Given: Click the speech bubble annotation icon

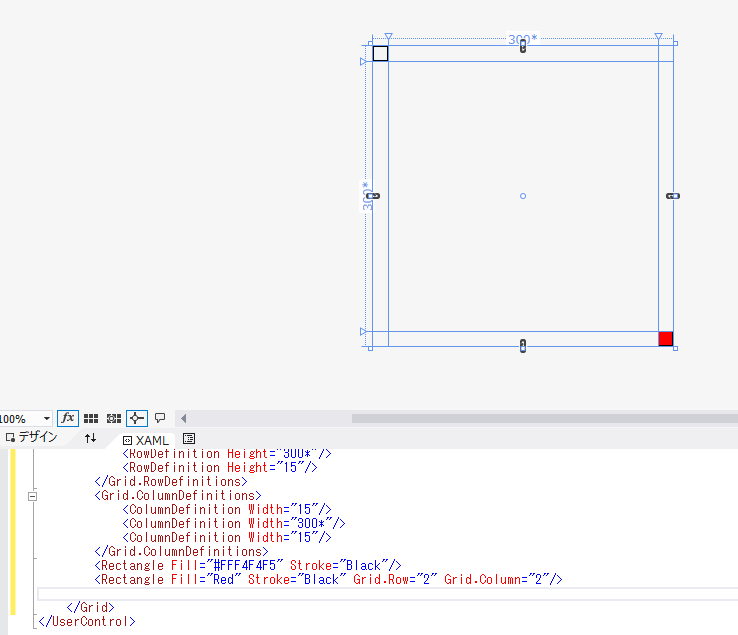Looking at the screenshot, I should [x=160, y=418].
